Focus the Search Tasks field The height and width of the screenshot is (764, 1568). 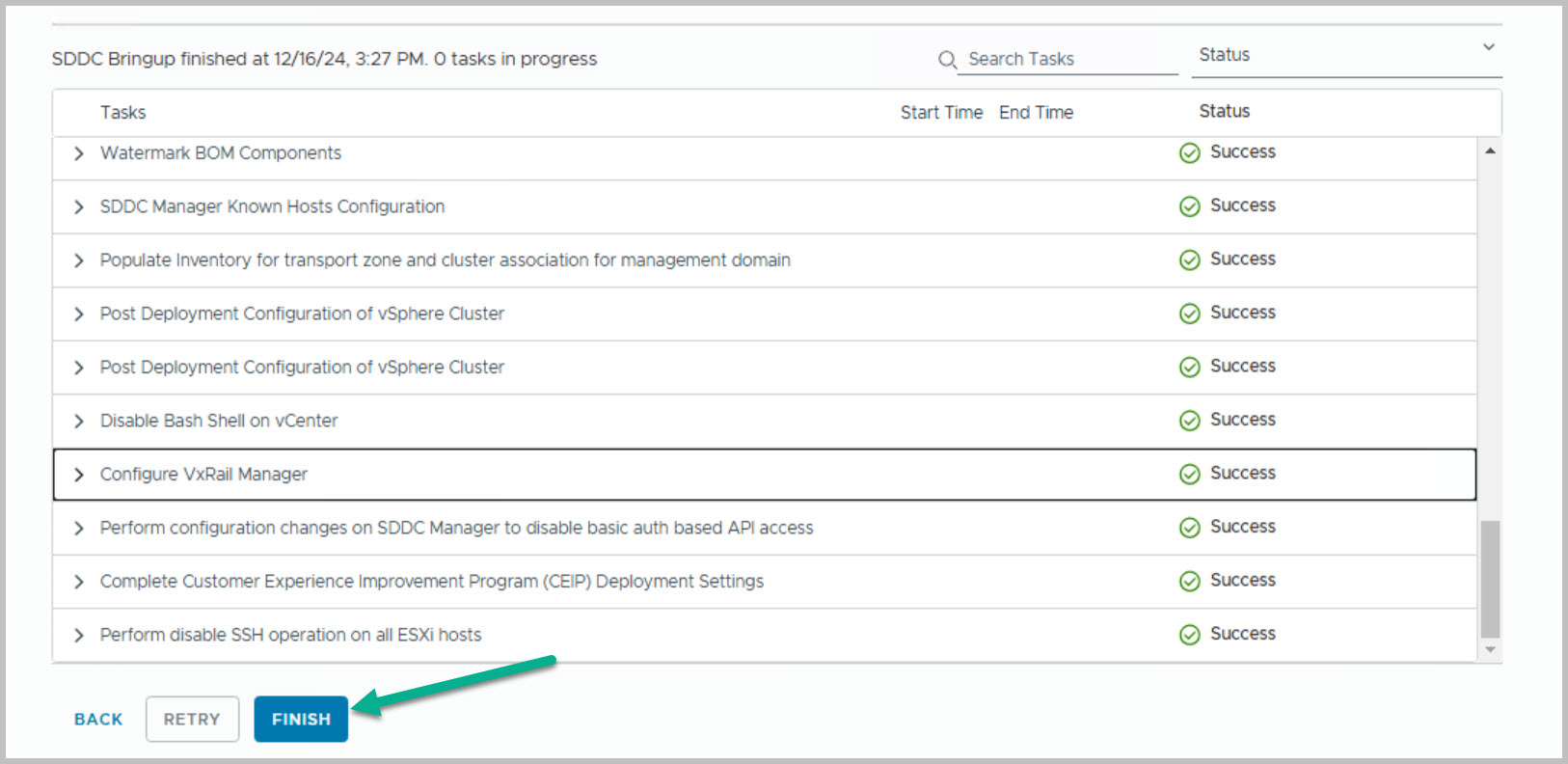[1068, 59]
